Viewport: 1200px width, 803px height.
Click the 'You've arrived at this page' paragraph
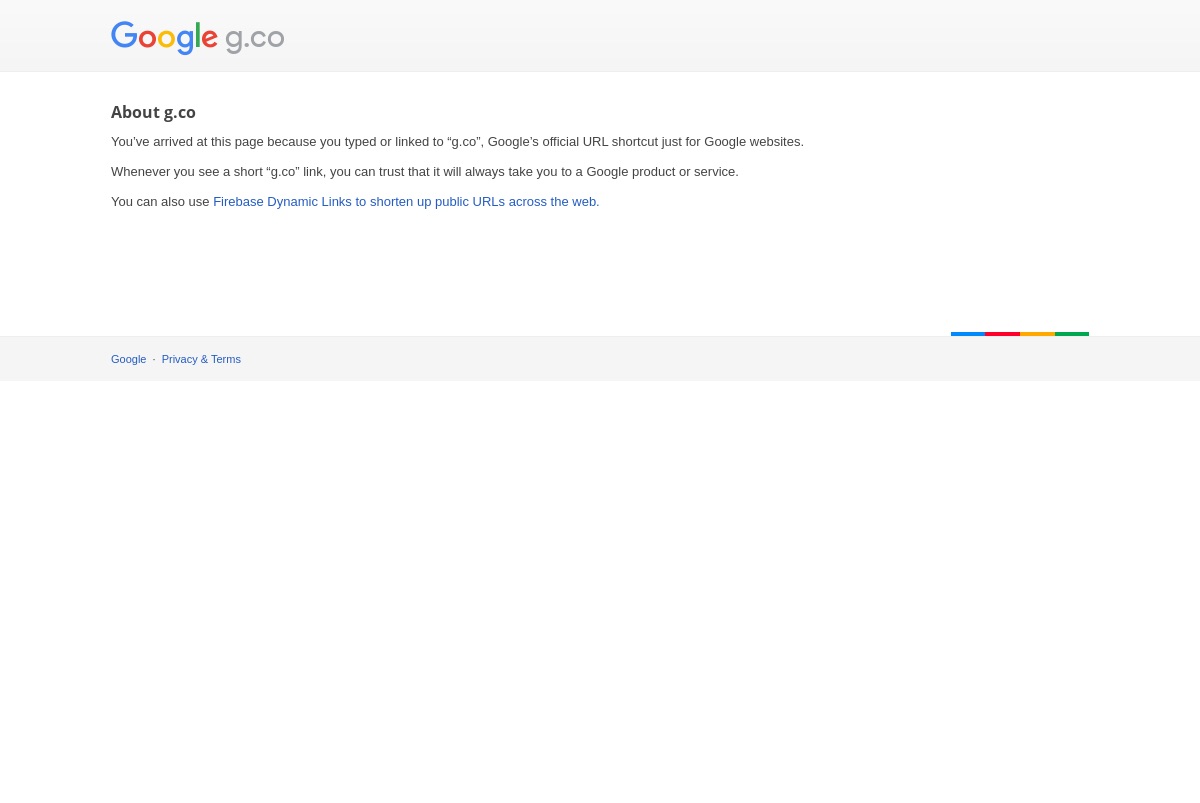[457, 142]
